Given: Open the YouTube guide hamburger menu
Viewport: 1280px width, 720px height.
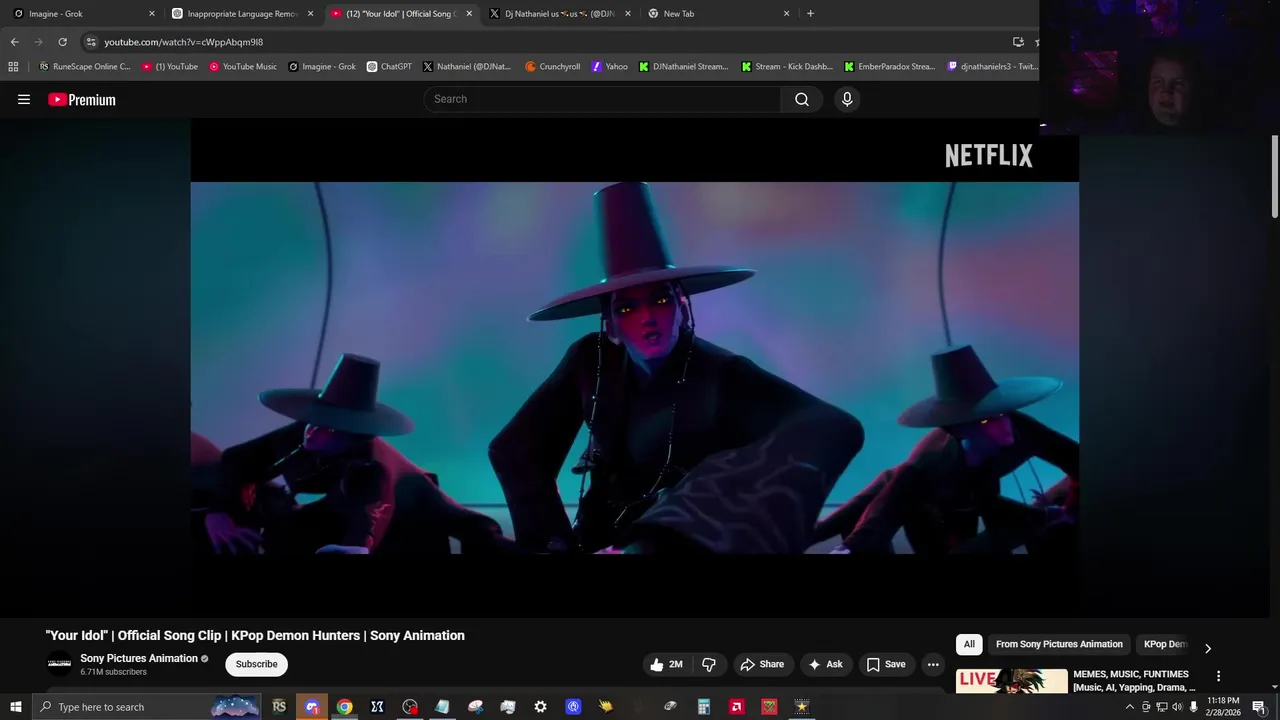Looking at the screenshot, I should (24, 99).
